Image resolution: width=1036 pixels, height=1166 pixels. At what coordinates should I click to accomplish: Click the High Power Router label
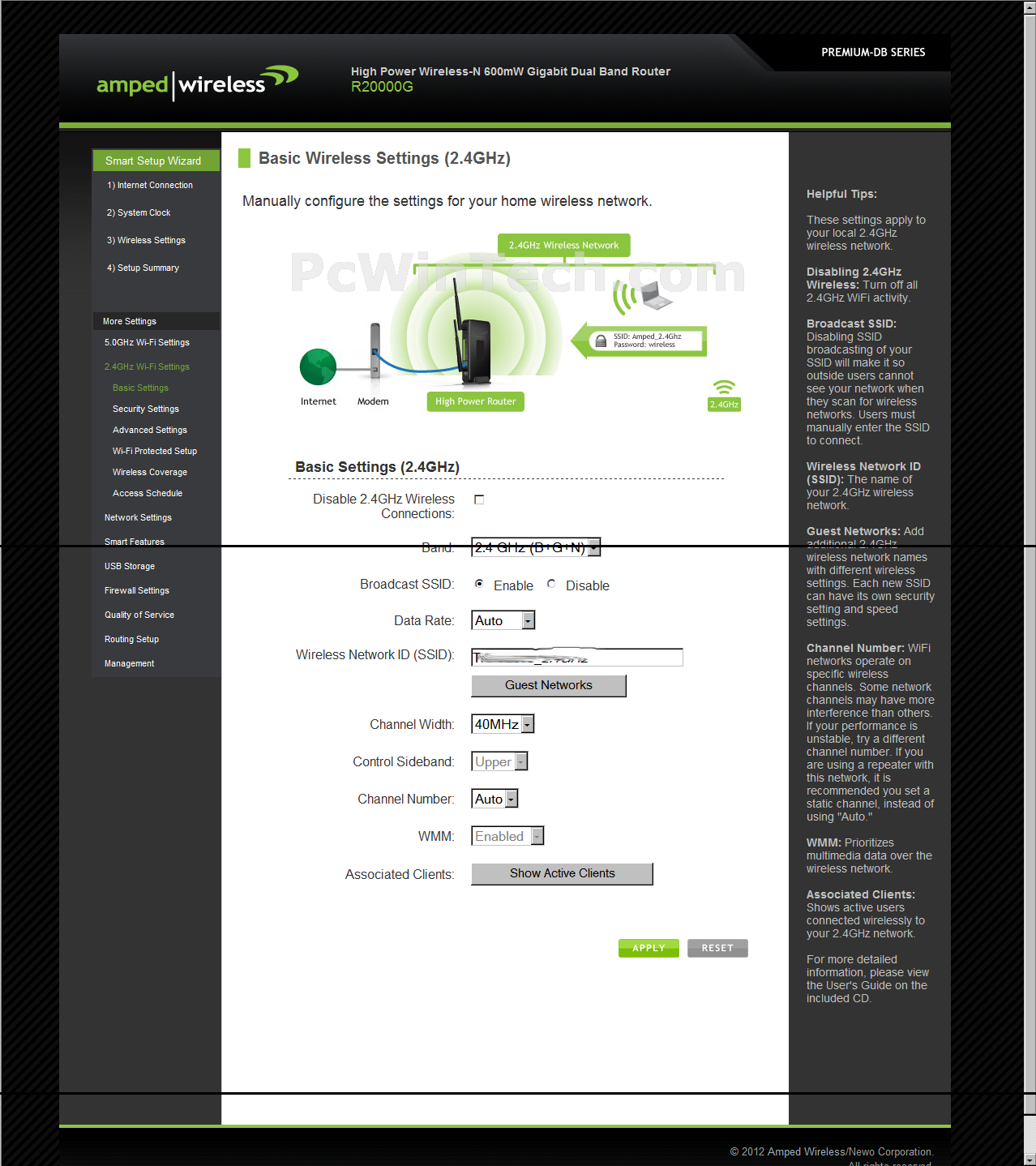[x=475, y=401]
